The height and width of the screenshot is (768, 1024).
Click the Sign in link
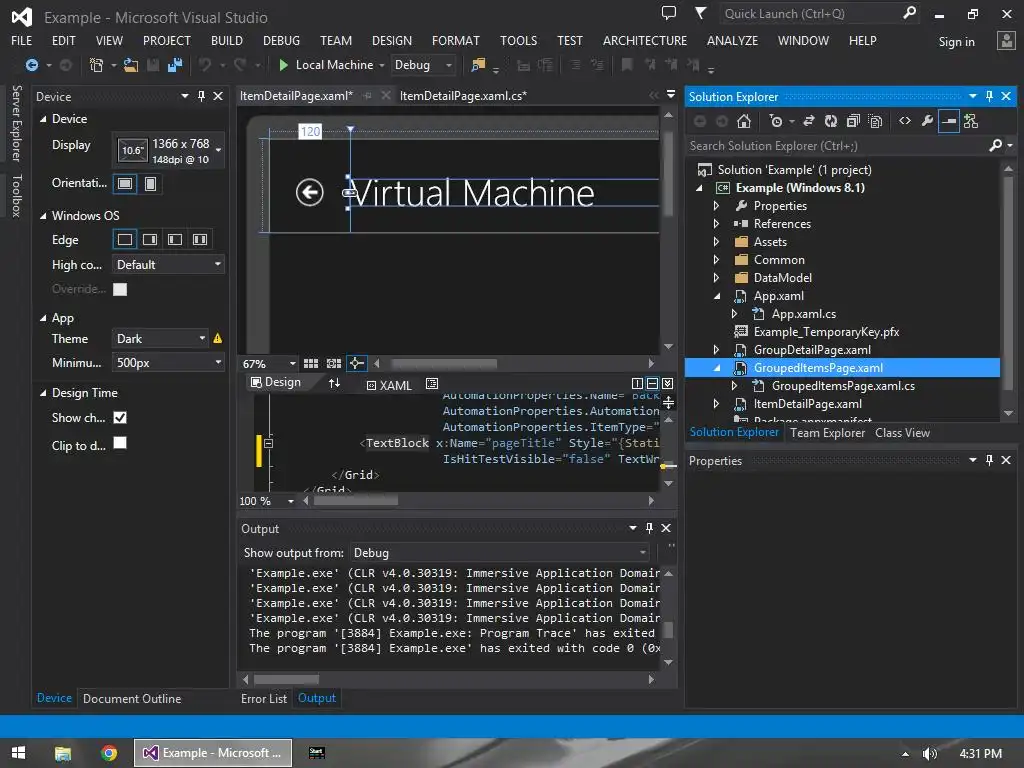[x=956, y=42]
